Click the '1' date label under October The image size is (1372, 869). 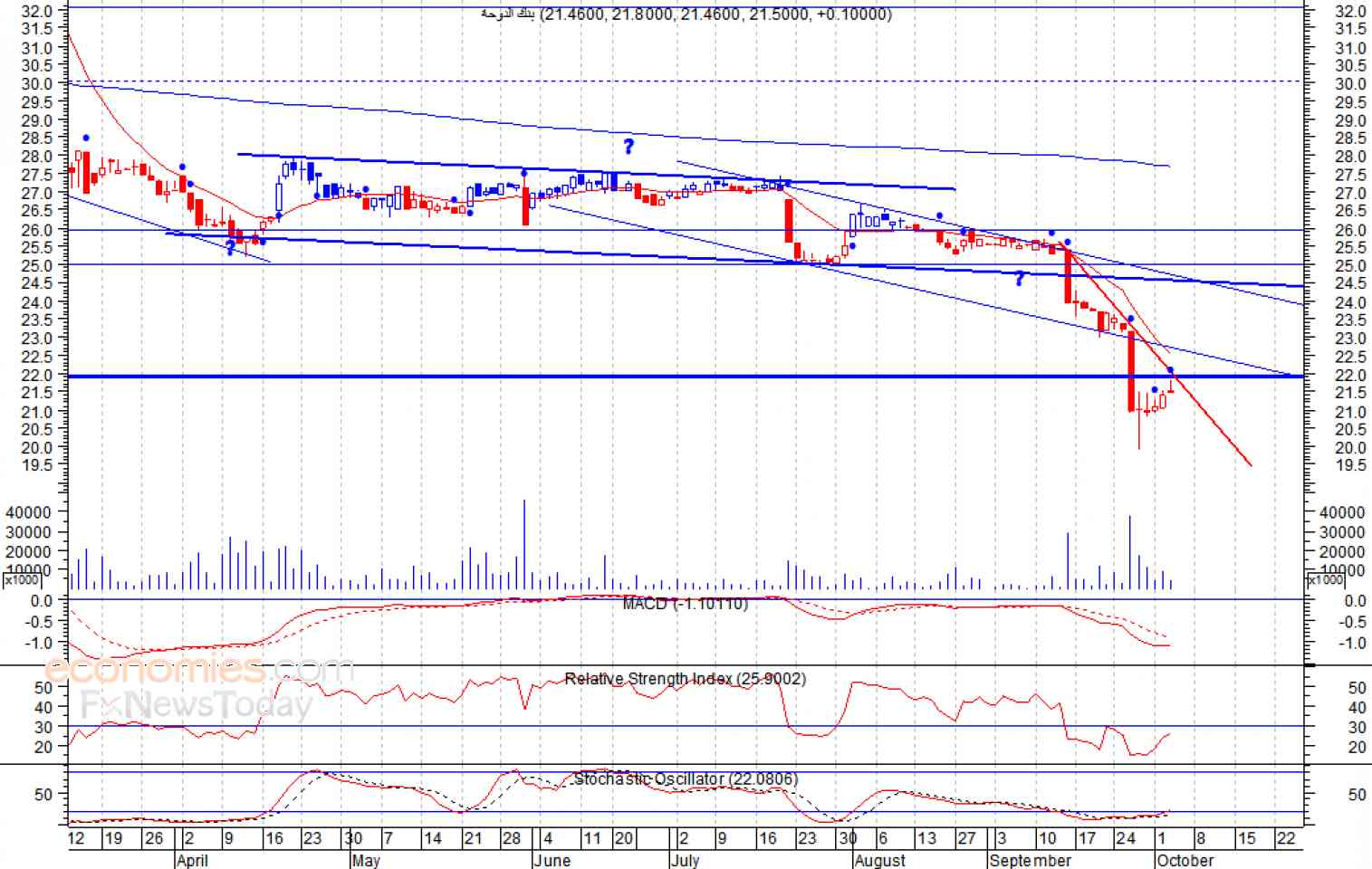click(1162, 838)
